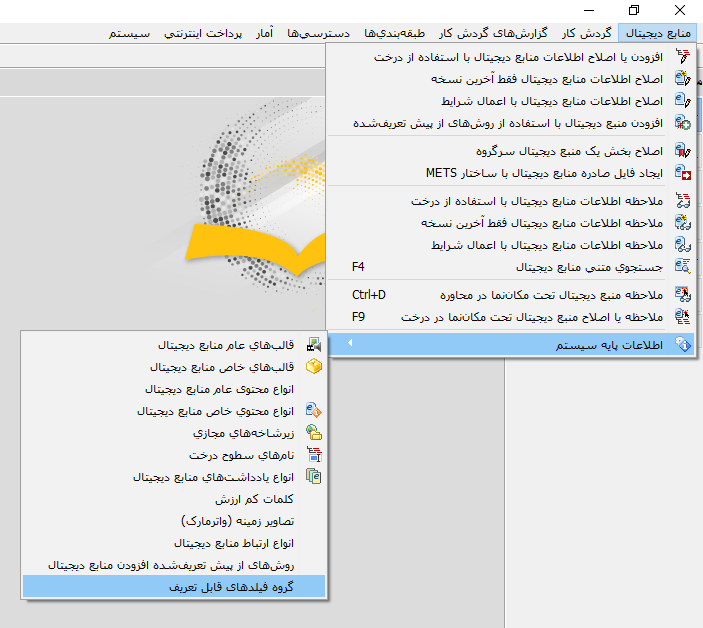Click icon beside افزودن یا اصلاح اطلاعات منابع دیجیتال با درخت
This screenshot has width=703, height=628.
[684, 57]
